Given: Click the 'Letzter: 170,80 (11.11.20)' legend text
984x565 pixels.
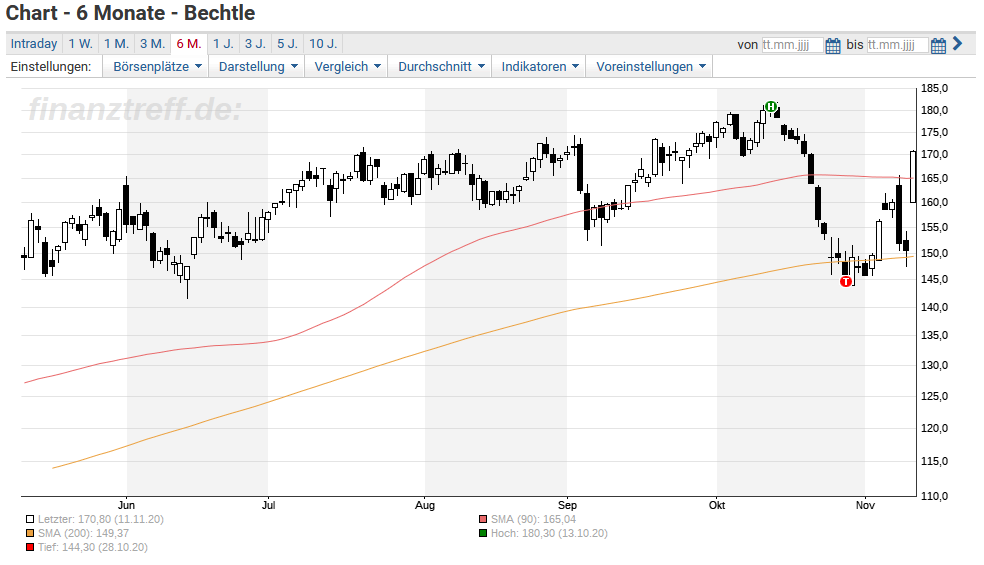Looking at the screenshot, I should [100, 520].
